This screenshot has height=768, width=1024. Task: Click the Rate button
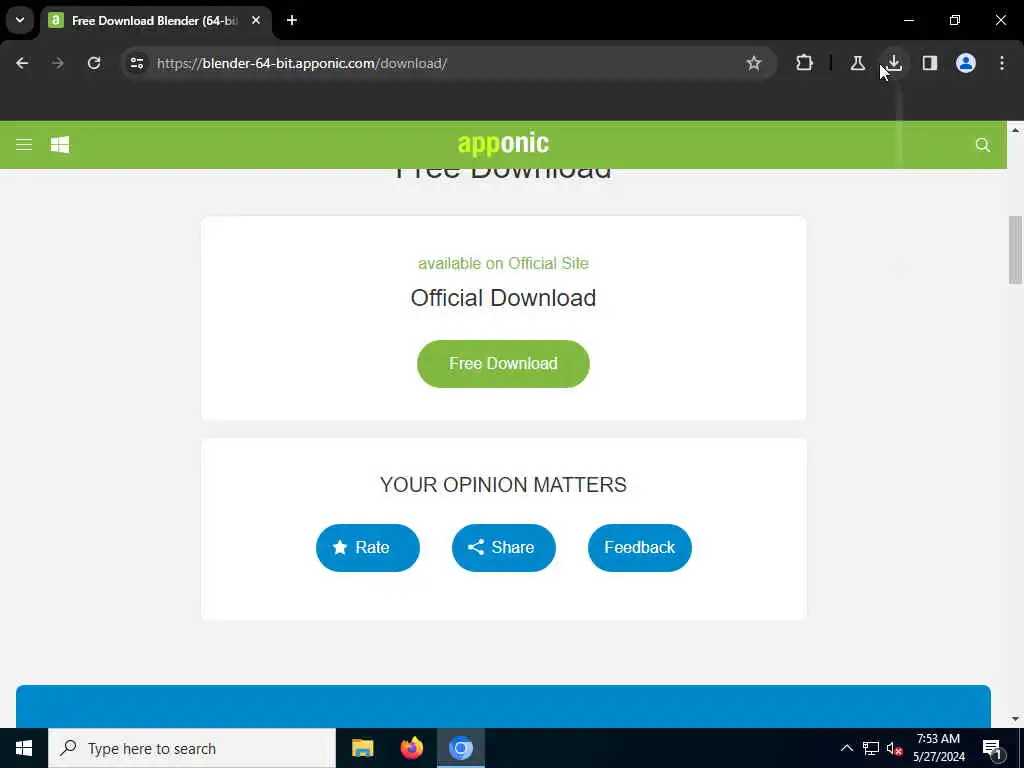(x=368, y=547)
